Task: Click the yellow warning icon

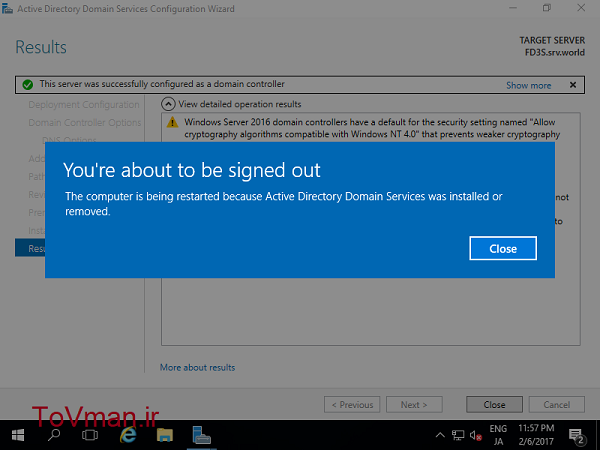Action: [173, 122]
